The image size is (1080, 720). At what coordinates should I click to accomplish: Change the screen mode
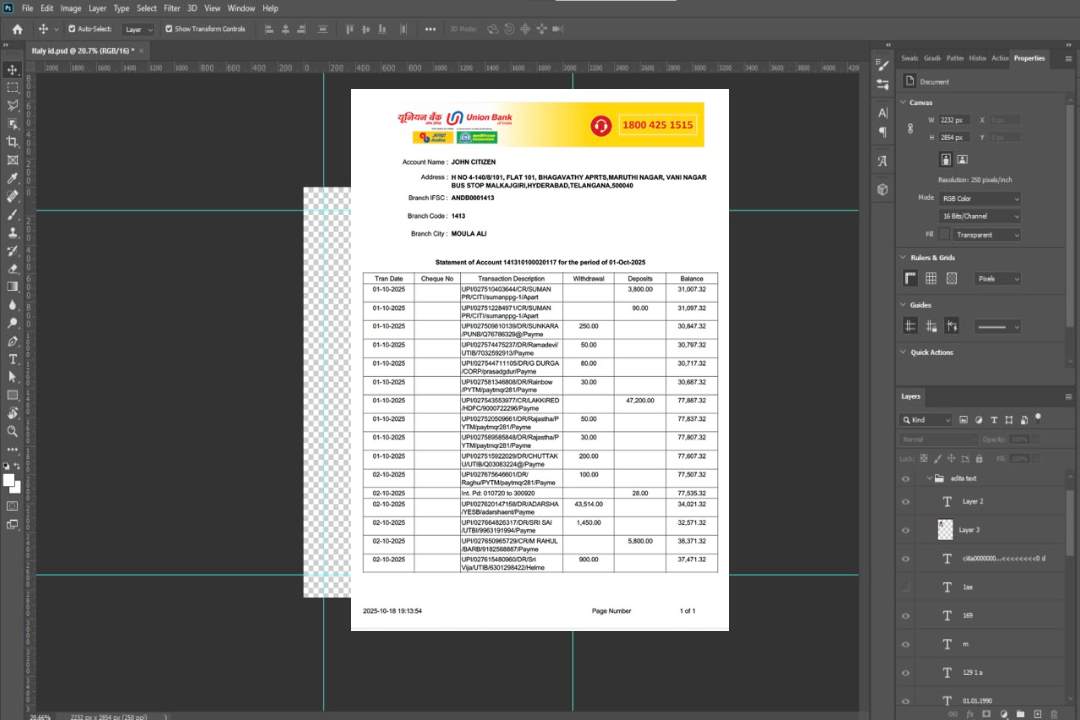(x=12, y=524)
